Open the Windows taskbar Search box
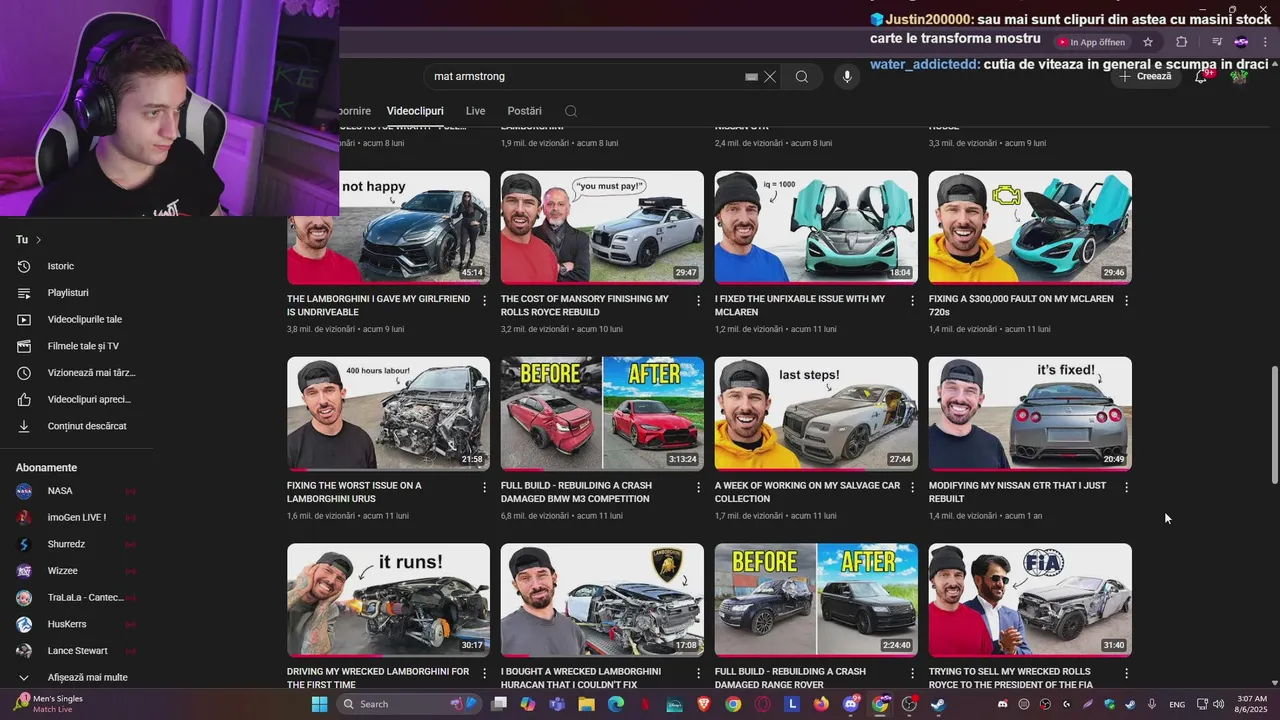1280x720 pixels. click(409, 704)
